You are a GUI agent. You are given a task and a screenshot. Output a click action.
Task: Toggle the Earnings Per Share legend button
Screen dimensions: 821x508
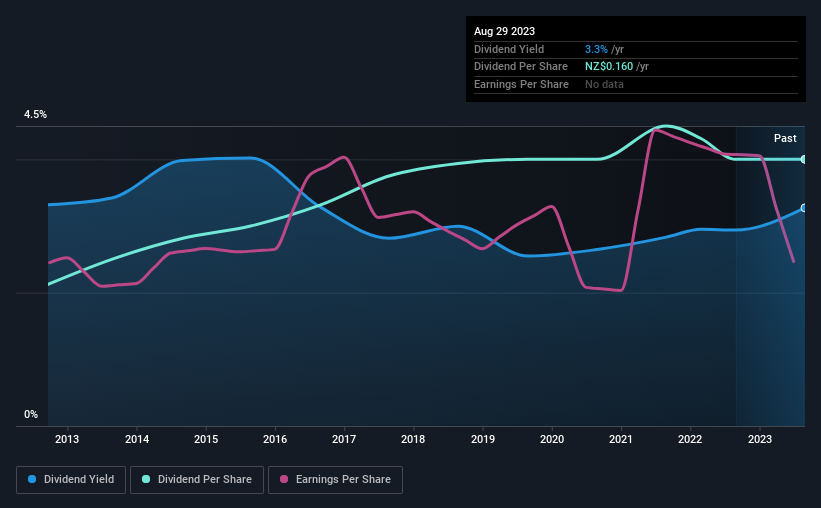(335, 480)
